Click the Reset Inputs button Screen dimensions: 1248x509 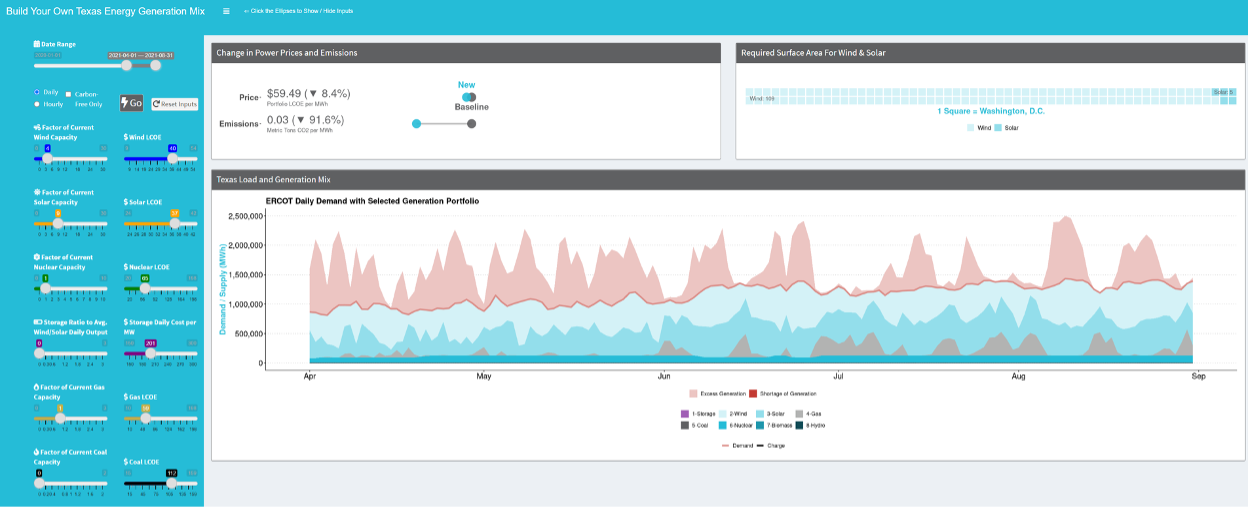point(175,103)
